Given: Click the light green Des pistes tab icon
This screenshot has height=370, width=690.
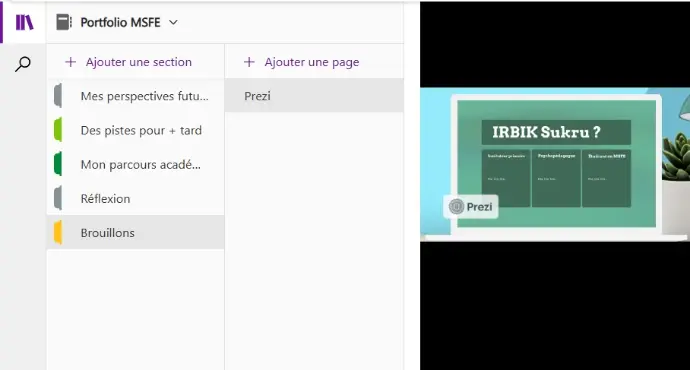Looking at the screenshot, I should (x=58, y=130).
